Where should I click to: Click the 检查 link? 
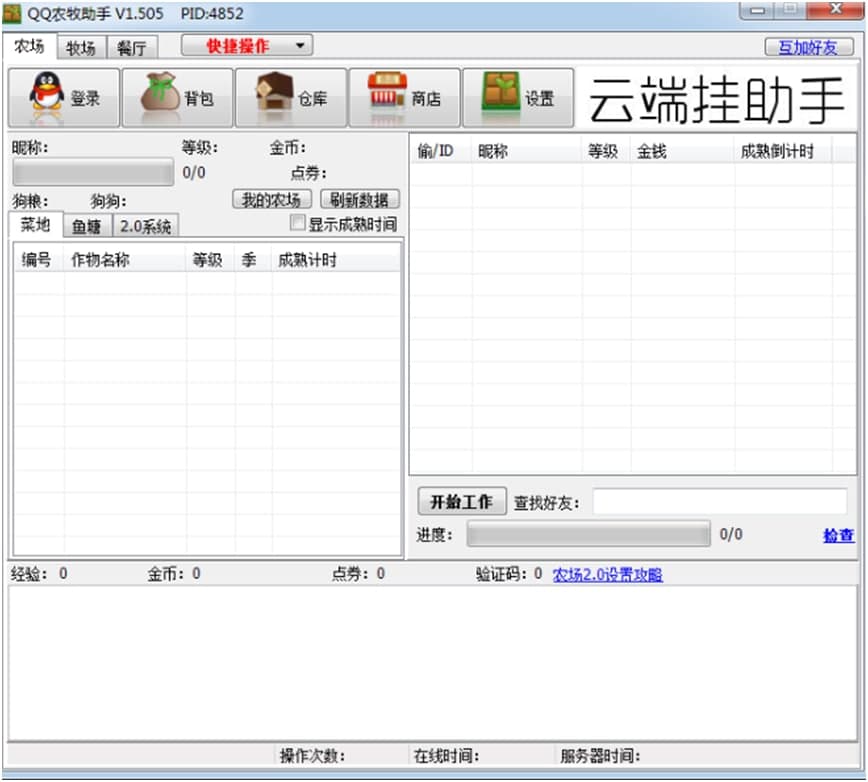838,535
